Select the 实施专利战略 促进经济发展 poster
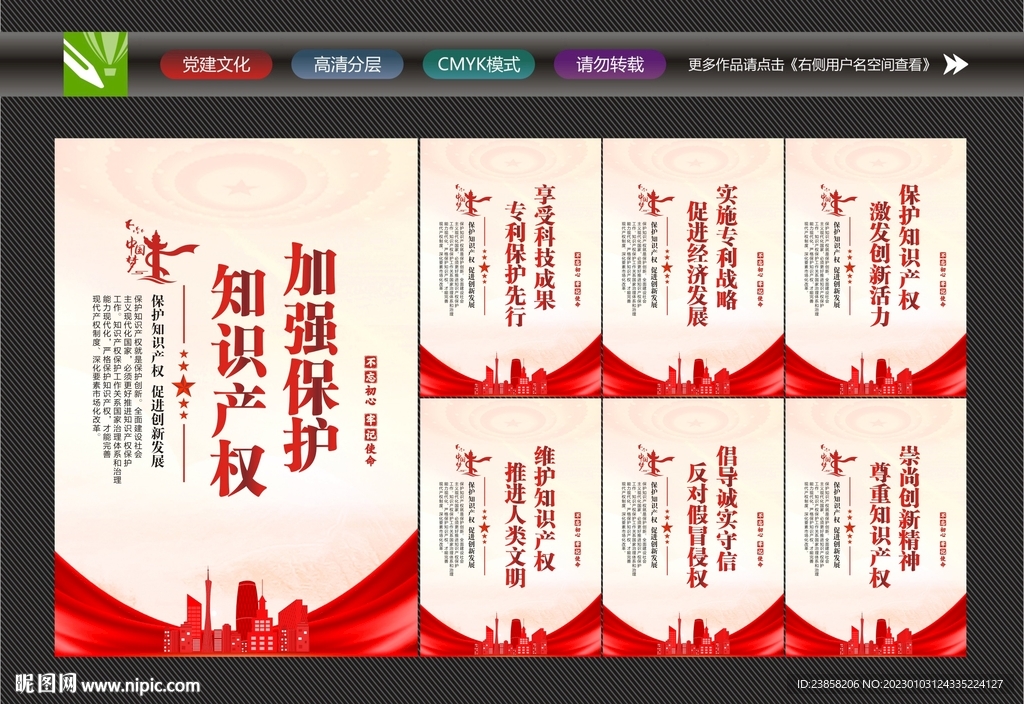Screen dimensions: 1024x704 click(x=693, y=267)
